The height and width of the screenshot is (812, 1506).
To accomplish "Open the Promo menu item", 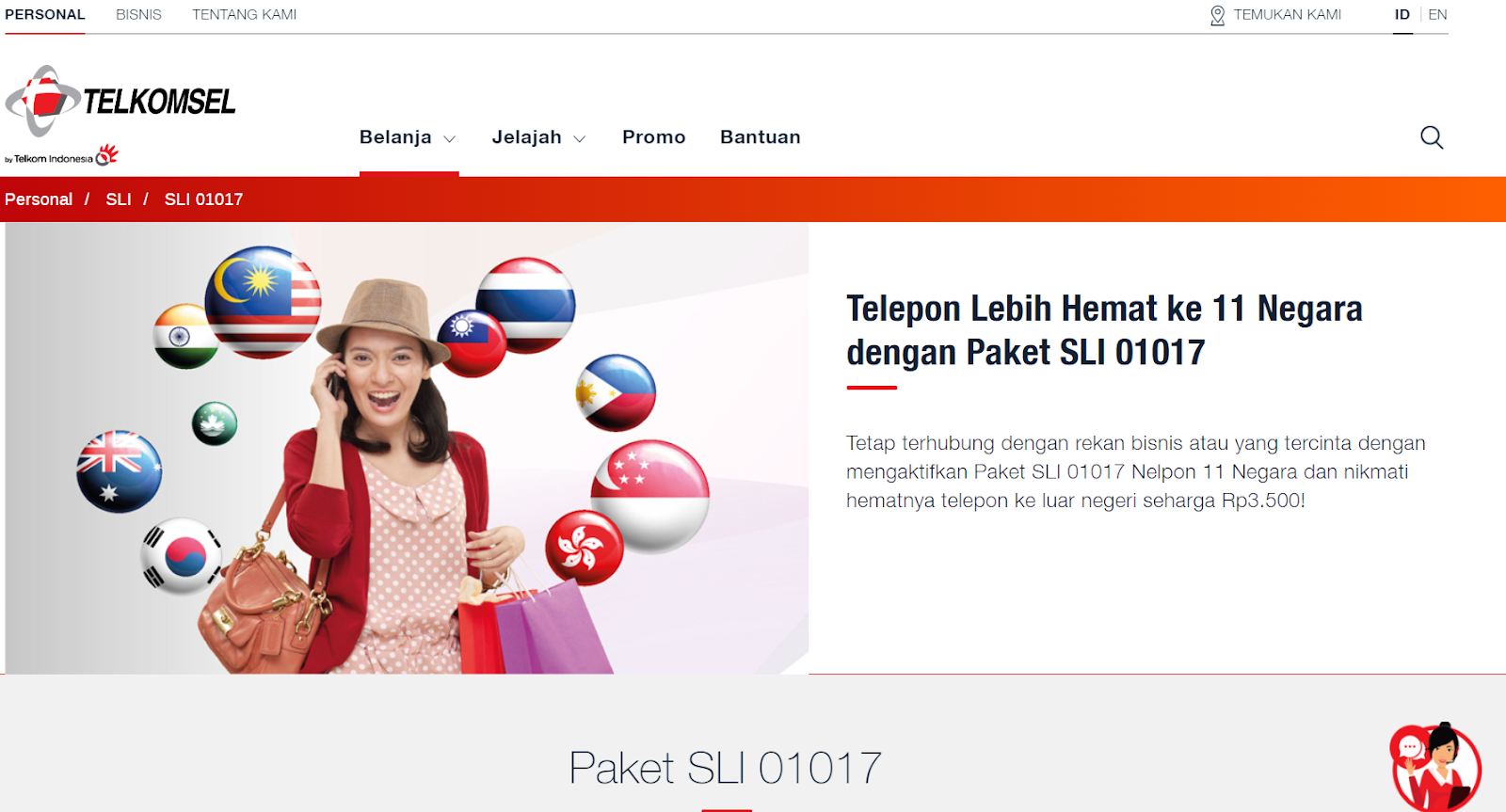I will pos(654,137).
